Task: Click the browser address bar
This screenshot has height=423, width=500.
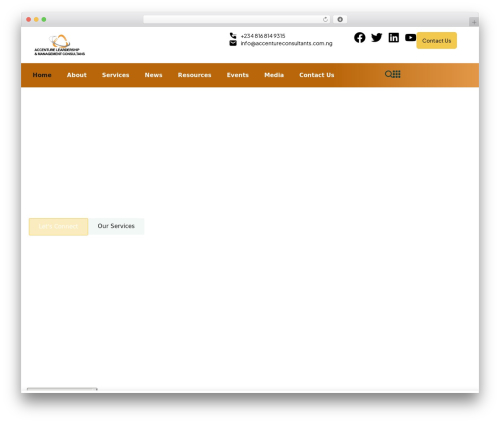Action: (x=237, y=19)
